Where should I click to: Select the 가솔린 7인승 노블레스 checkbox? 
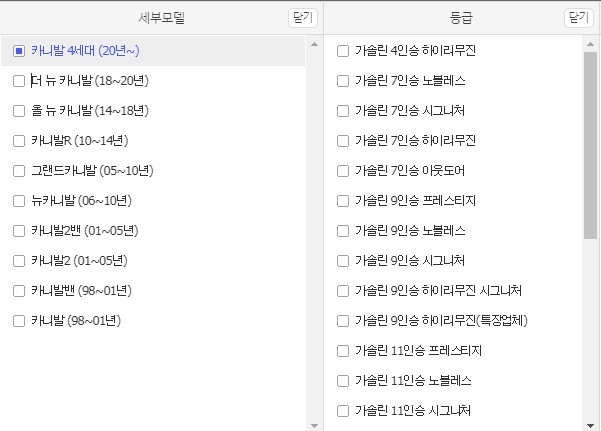click(343, 81)
